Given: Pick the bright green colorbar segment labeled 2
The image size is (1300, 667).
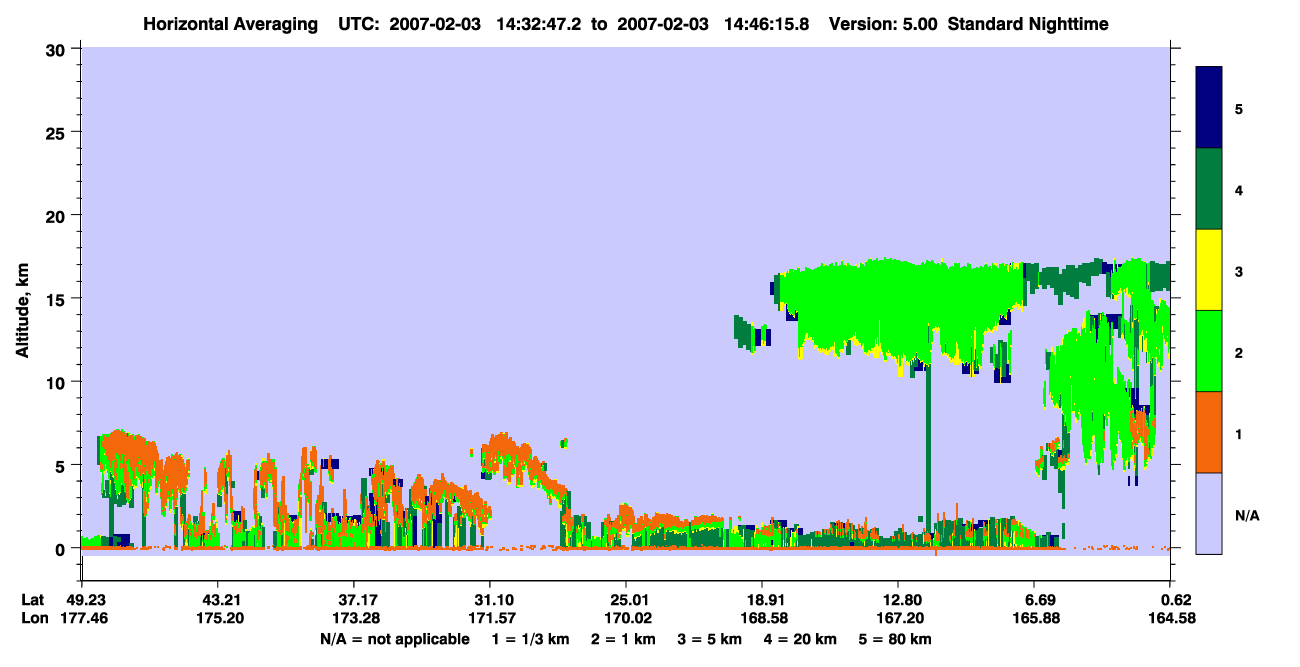Looking at the screenshot, I should pos(1209,351).
